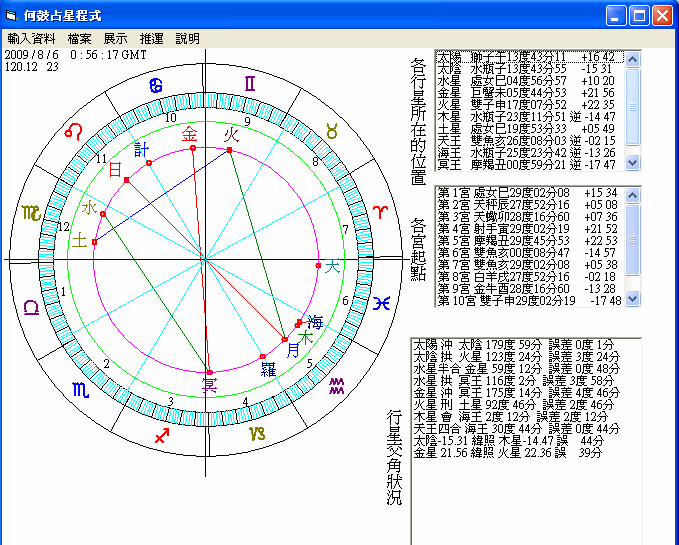679x545 pixels.
Task: Click the 天 Uranus marker on chart
Action: click(x=332, y=266)
